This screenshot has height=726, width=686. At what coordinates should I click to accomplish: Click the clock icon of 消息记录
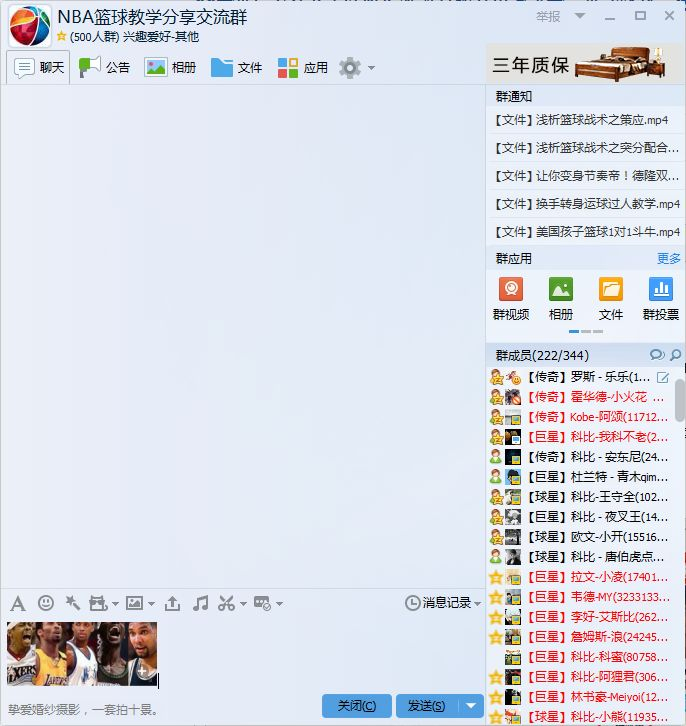(412, 603)
